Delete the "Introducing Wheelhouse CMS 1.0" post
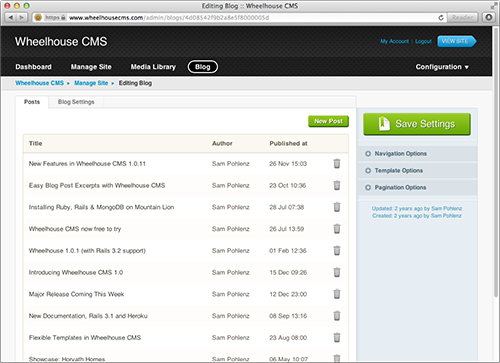This screenshot has width=500, height=363. [x=337, y=272]
